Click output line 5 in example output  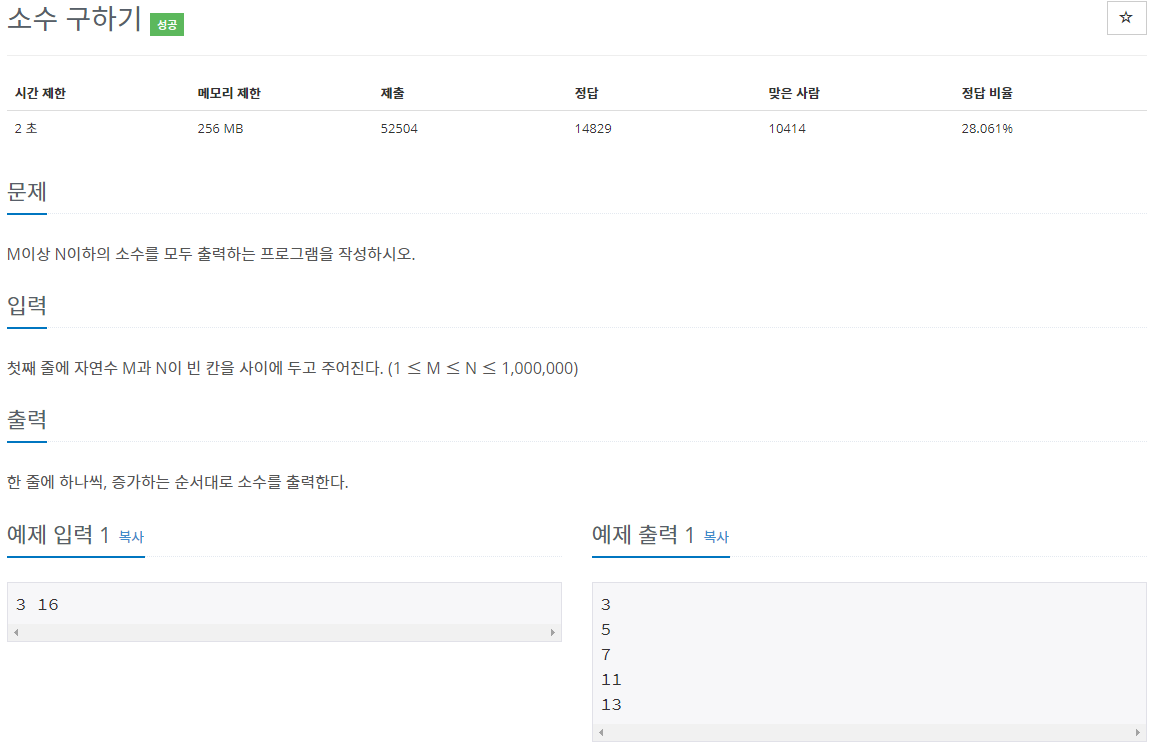(x=606, y=630)
